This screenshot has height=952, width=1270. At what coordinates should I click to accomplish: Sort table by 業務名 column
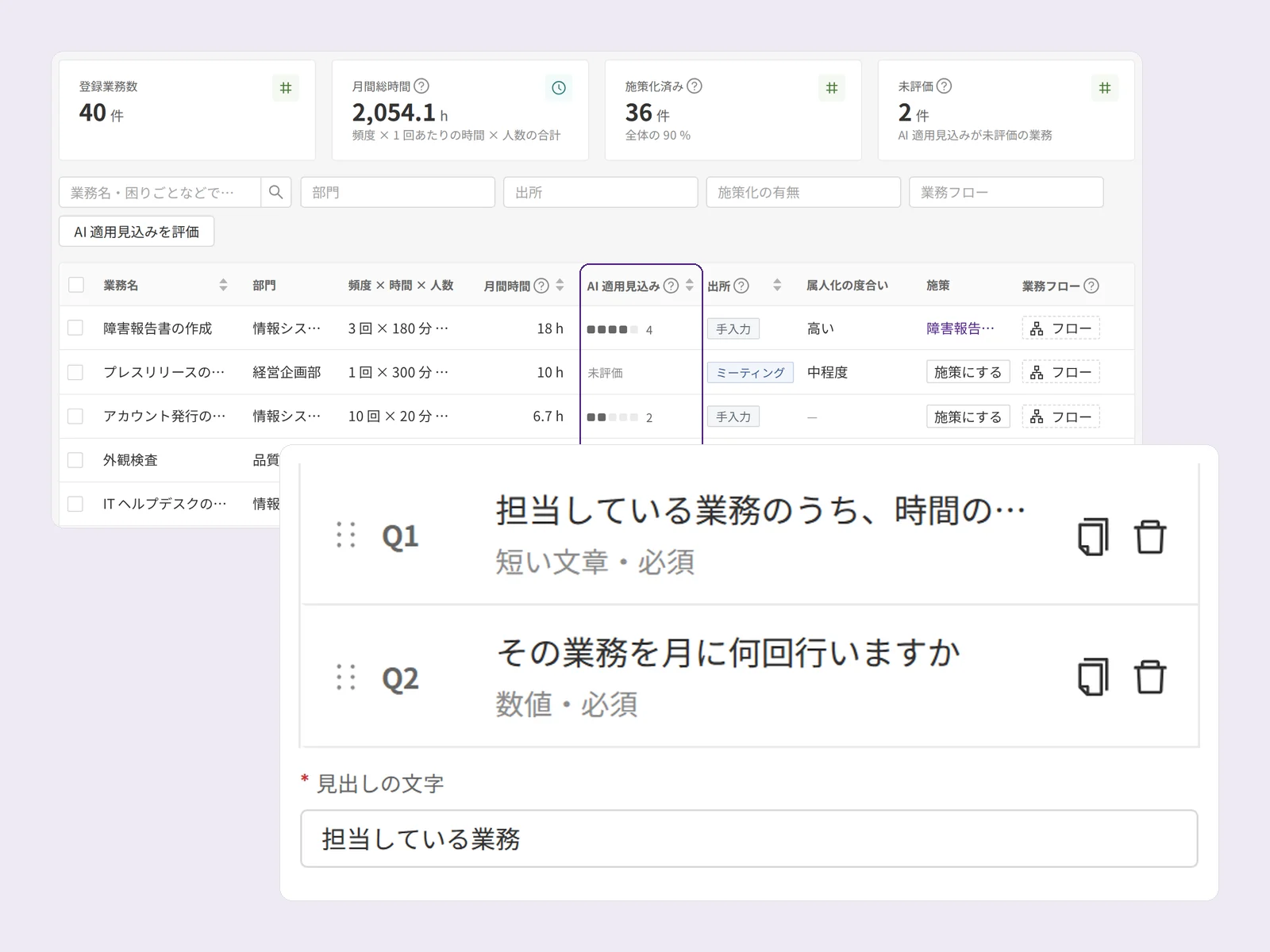point(223,285)
